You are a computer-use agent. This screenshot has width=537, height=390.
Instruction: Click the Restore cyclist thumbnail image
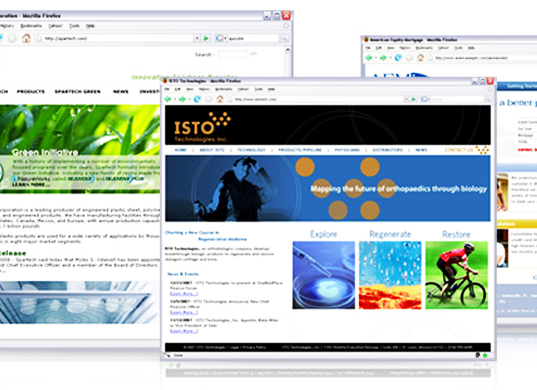(x=457, y=275)
